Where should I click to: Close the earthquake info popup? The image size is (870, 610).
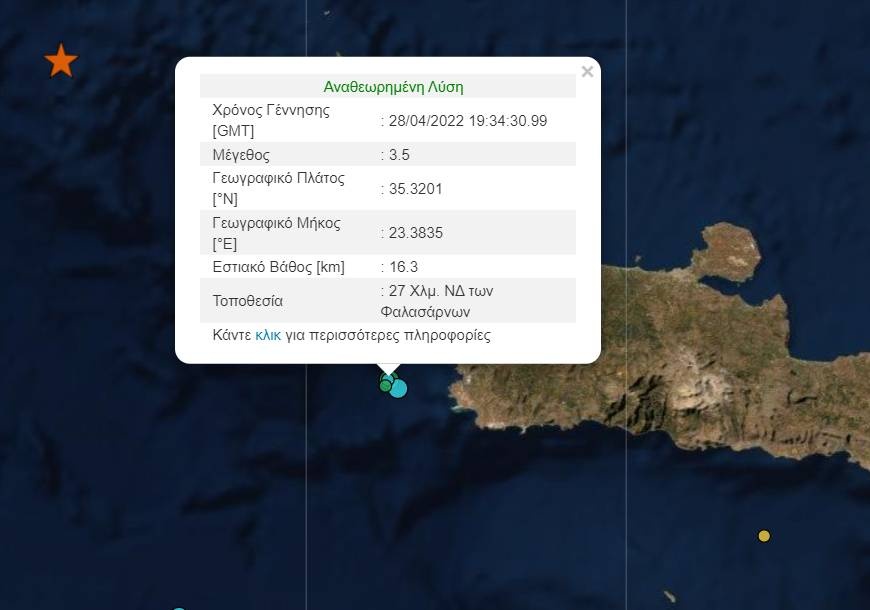point(587,72)
